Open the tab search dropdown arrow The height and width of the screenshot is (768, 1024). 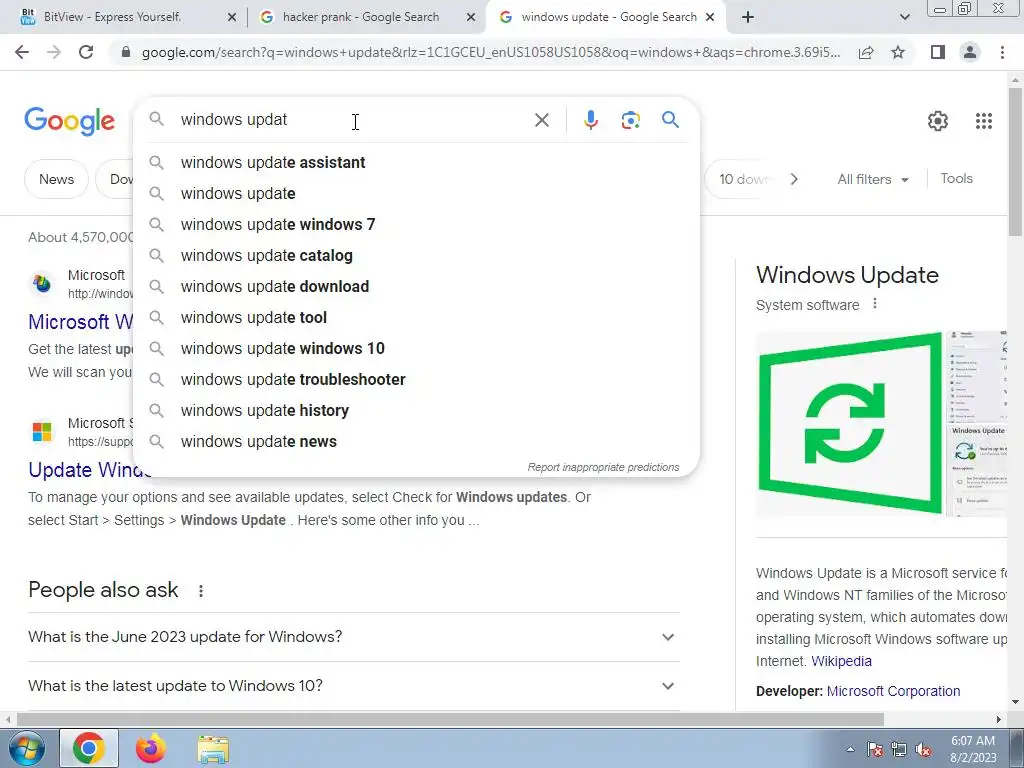tap(904, 17)
